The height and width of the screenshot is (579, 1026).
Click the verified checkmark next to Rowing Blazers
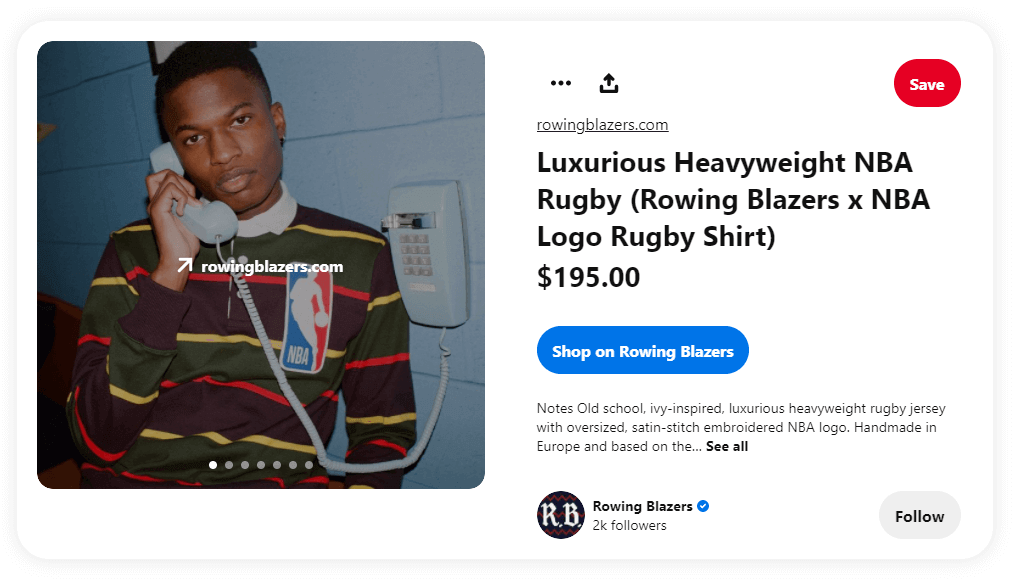[704, 506]
